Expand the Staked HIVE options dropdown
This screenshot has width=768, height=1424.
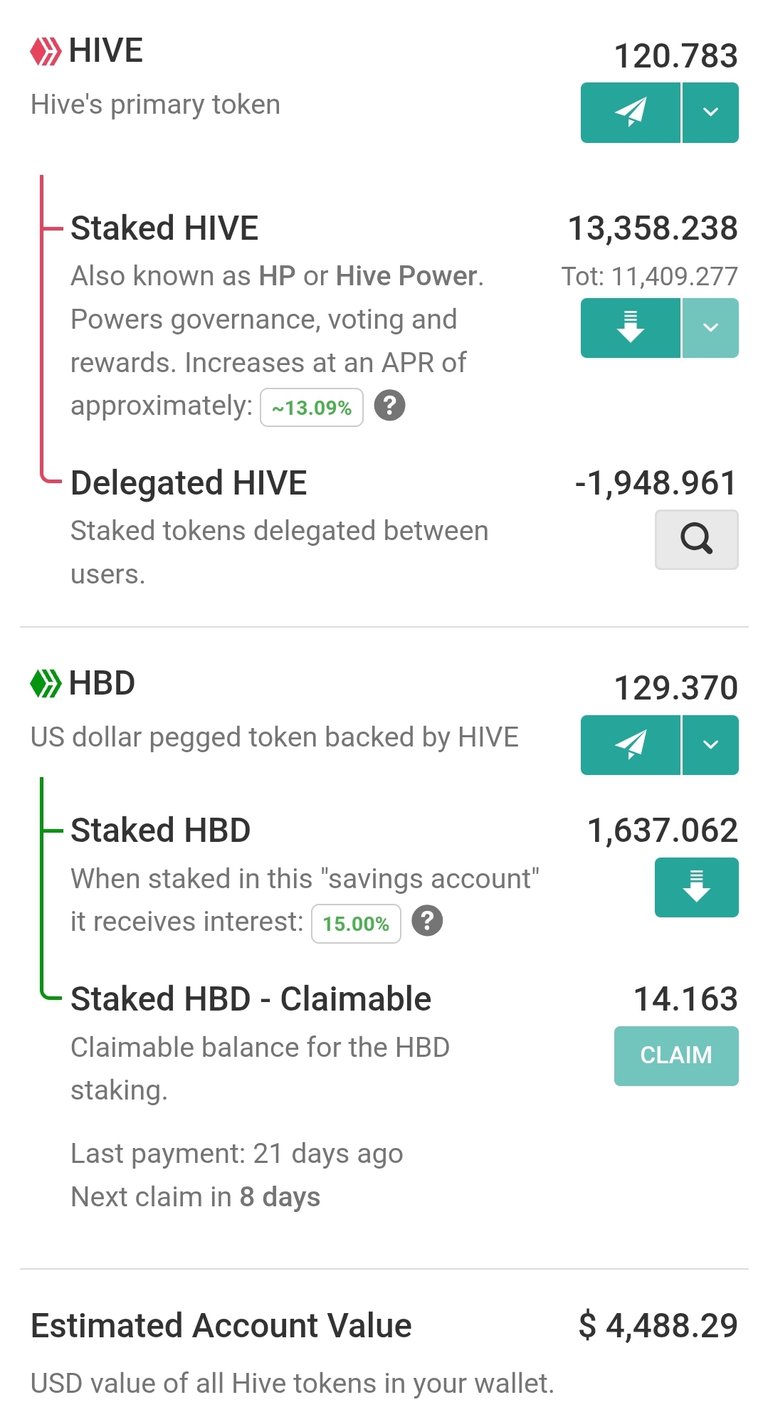point(711,328)
